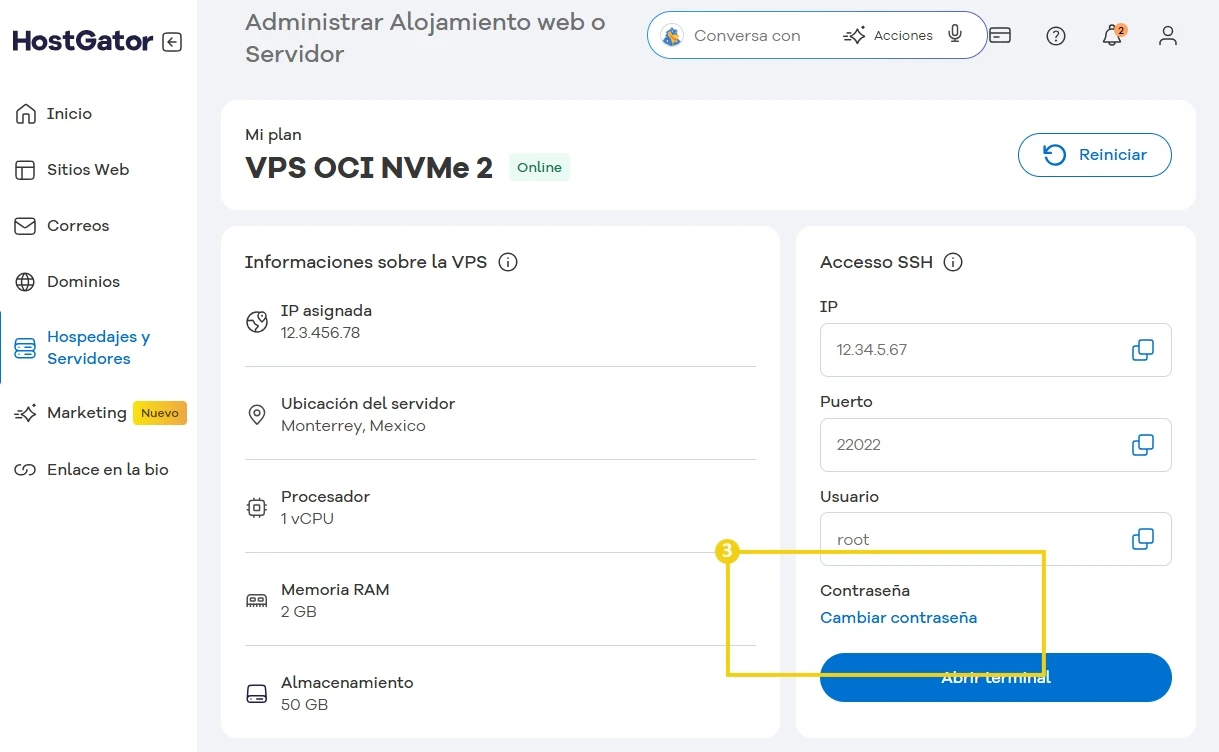Open help via the question mark icon
The image size is (1219, 752).
(1055, 36)
